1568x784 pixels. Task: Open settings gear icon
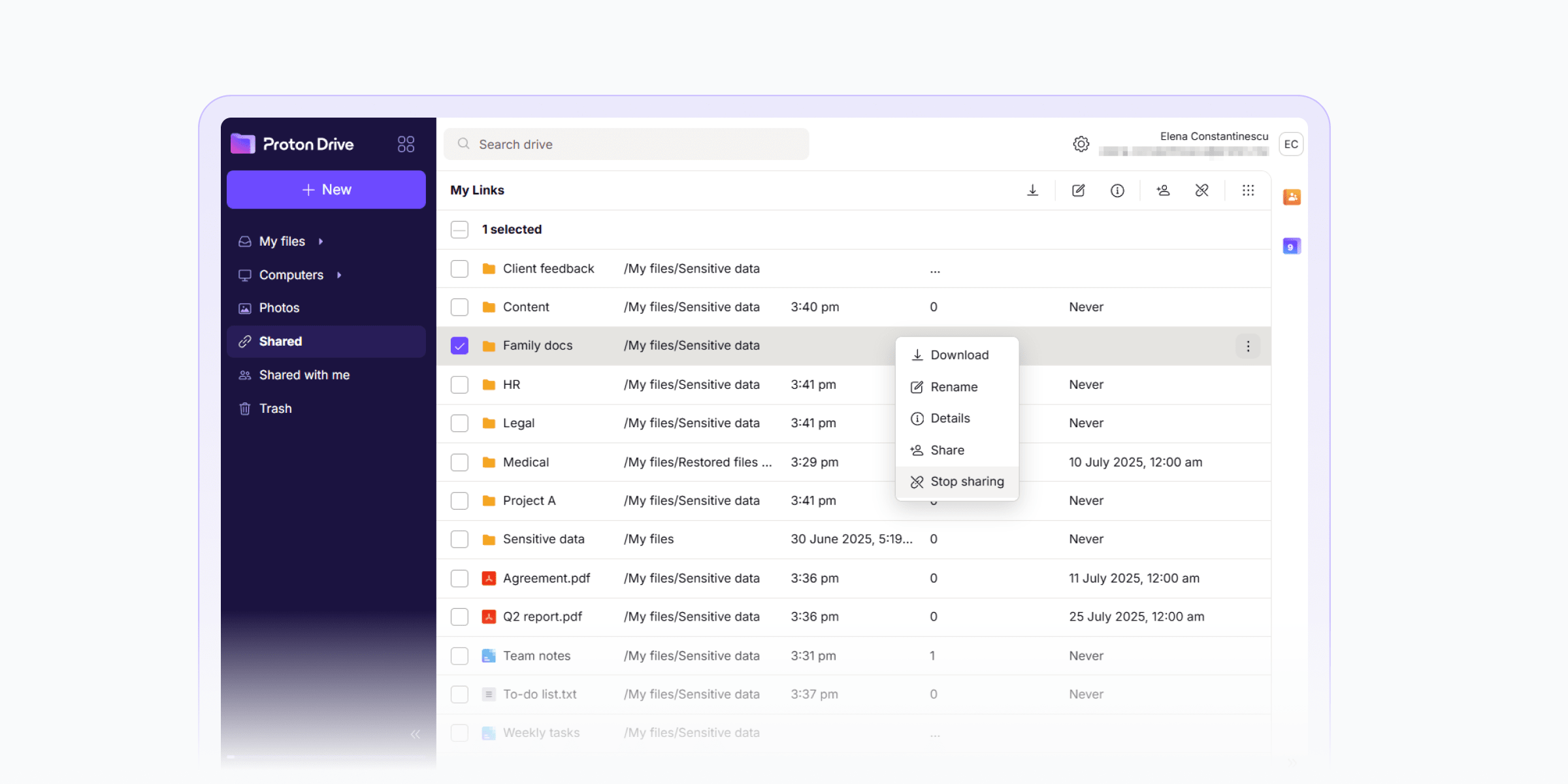coord(1081,144)
